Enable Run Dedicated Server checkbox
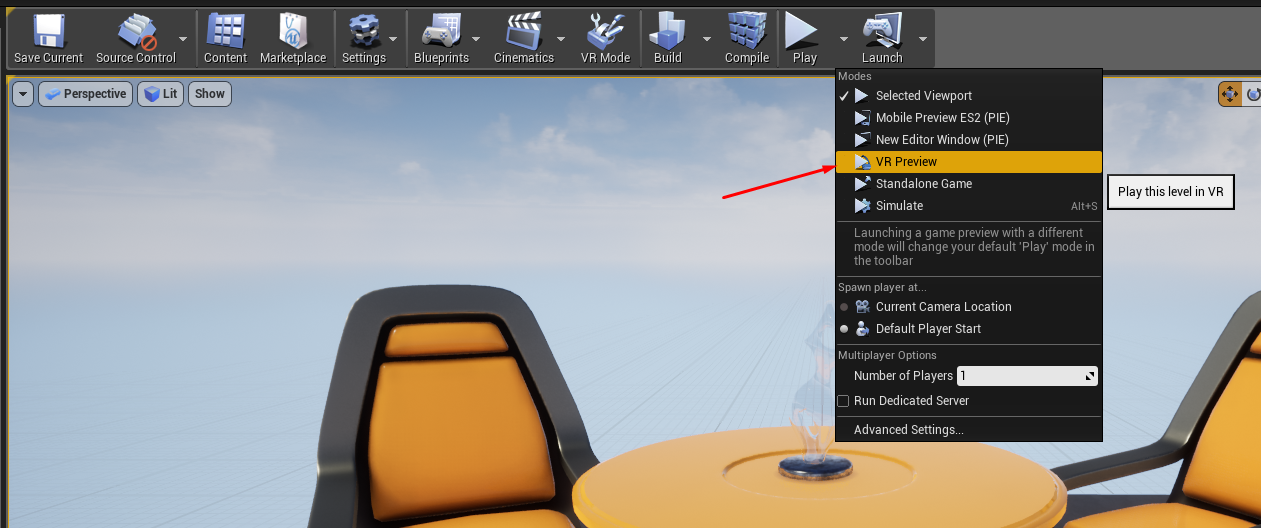This screenshot has height=528, width=1261. [843, 401]
